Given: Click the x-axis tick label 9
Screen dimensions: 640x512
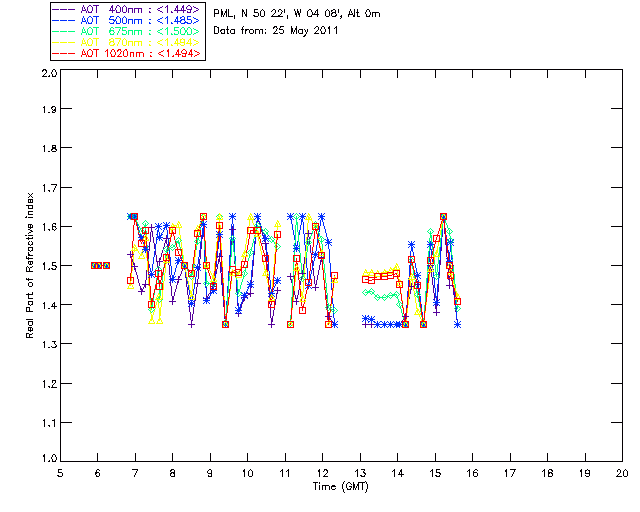Looking at the screenshot, I should (210, 473).
